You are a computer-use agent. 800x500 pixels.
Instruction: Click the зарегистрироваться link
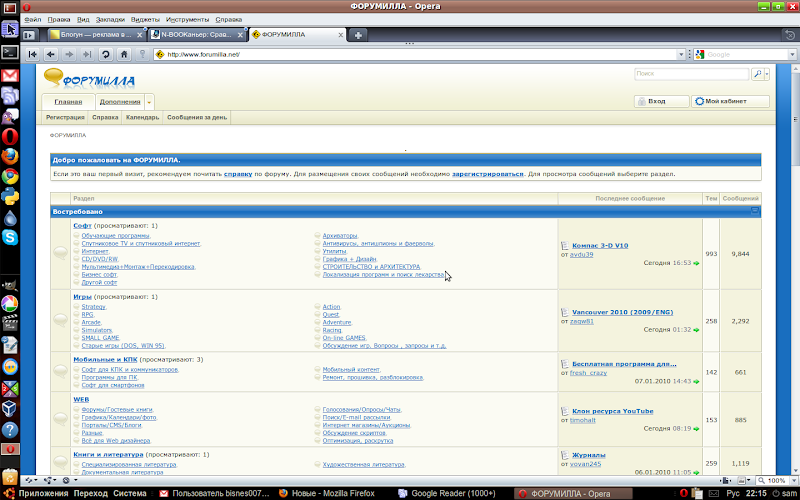tap(488, 174)
